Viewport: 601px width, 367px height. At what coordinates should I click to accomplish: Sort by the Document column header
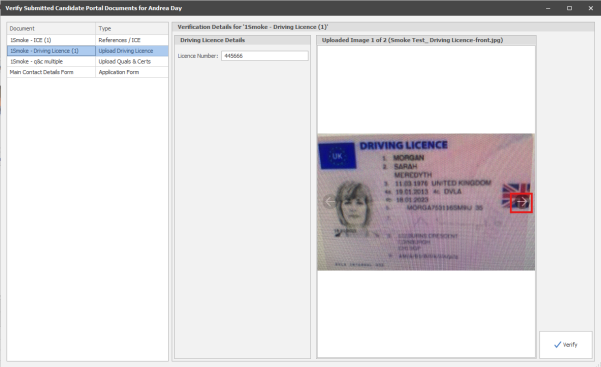coord(51,28)
